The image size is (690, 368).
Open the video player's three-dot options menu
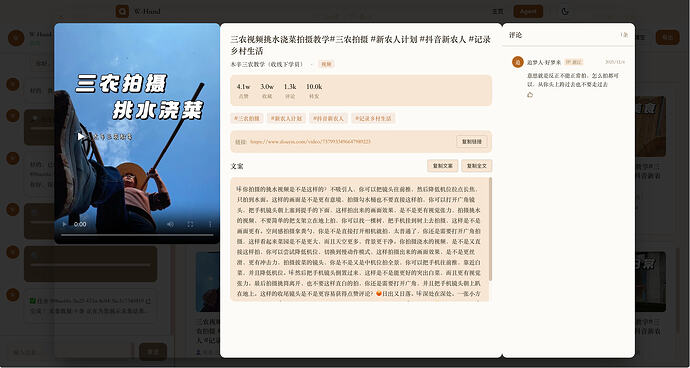pos(210,224)
